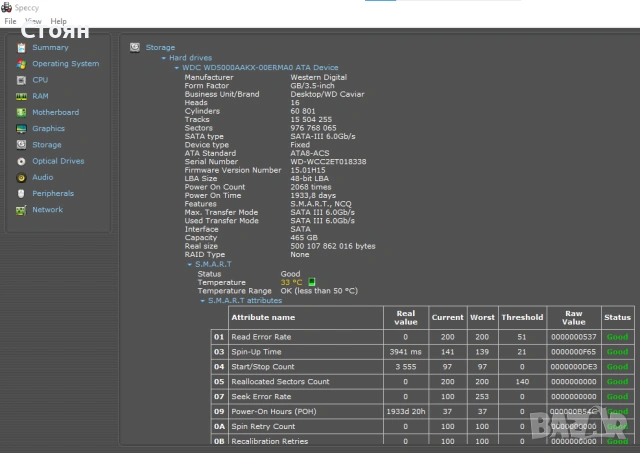Click the Operating System sidebar icon
The width and height of the screenshot is (640, 453).
20,64
